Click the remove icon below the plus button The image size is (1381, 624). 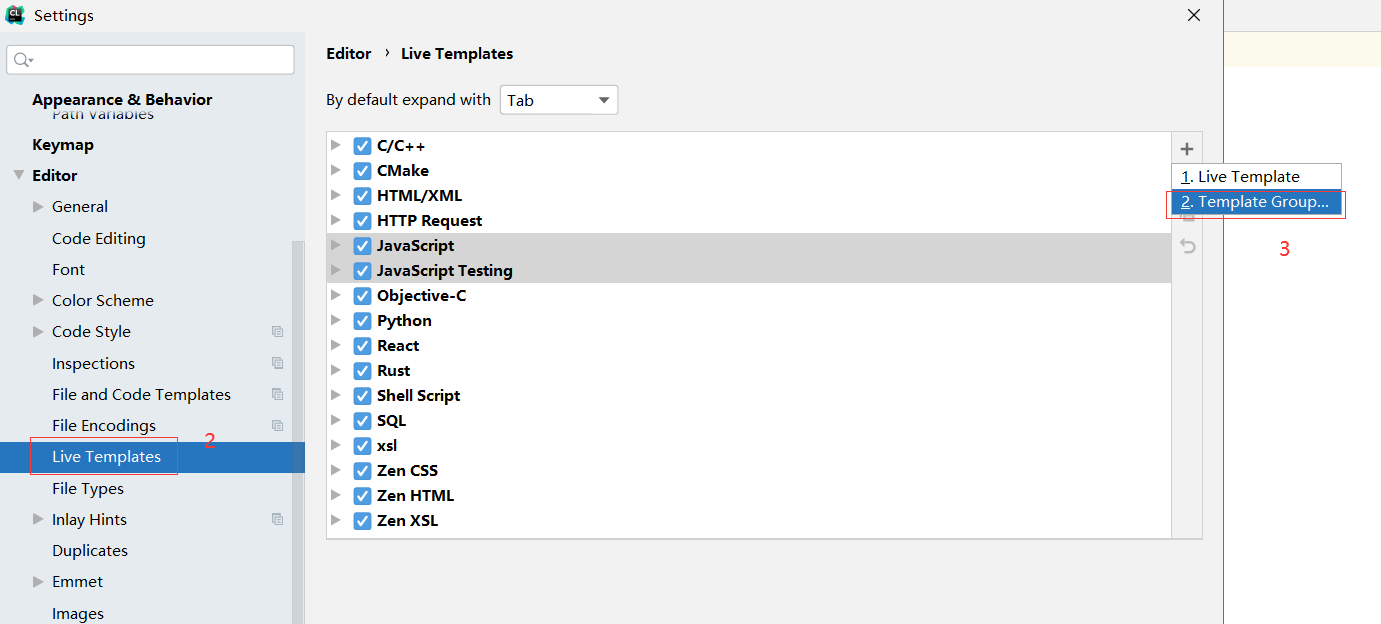pyautogui.click(x=1186, y=198)
